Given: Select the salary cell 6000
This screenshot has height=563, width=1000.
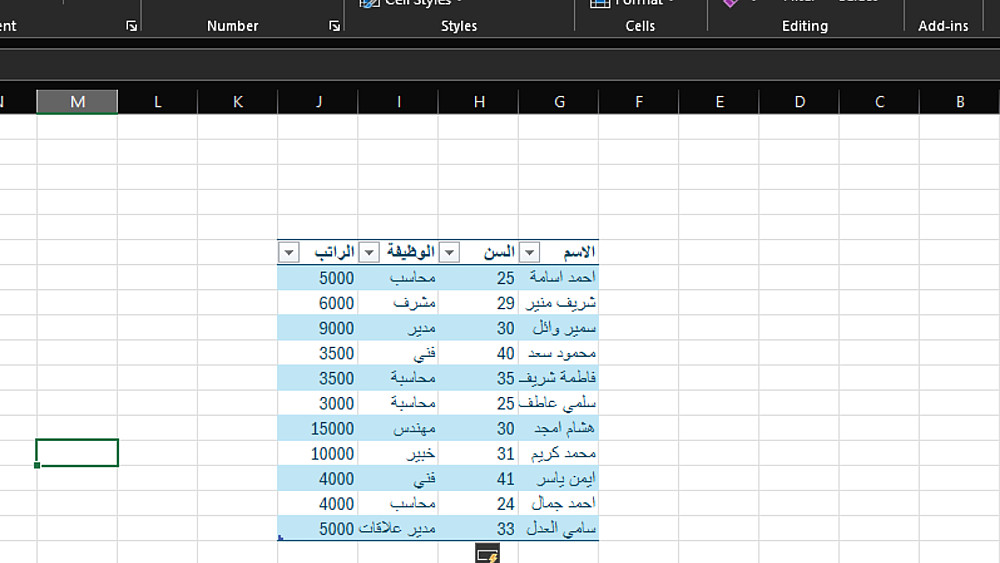Looking at the screenshot, I should (318, 303).
